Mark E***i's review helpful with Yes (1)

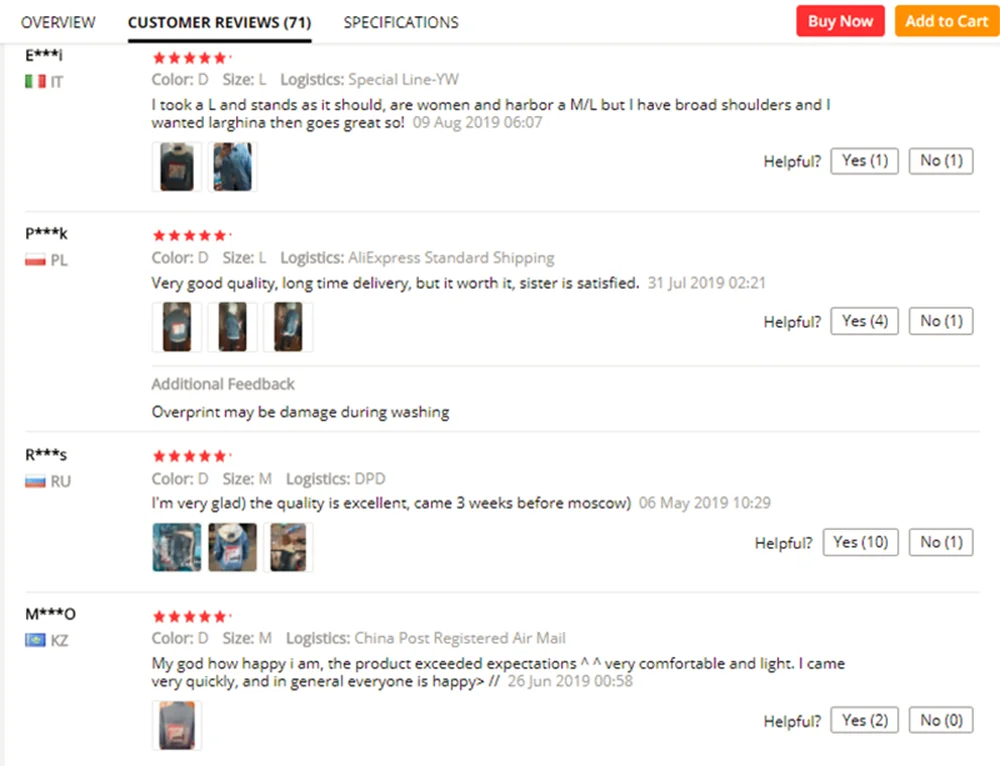point(864,161)
